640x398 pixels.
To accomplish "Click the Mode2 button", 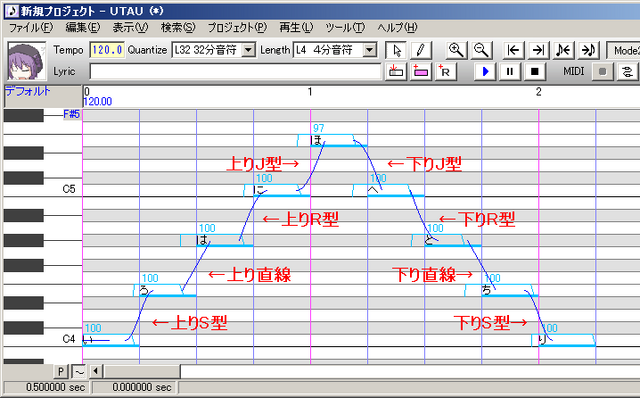I will click(623, 51).
